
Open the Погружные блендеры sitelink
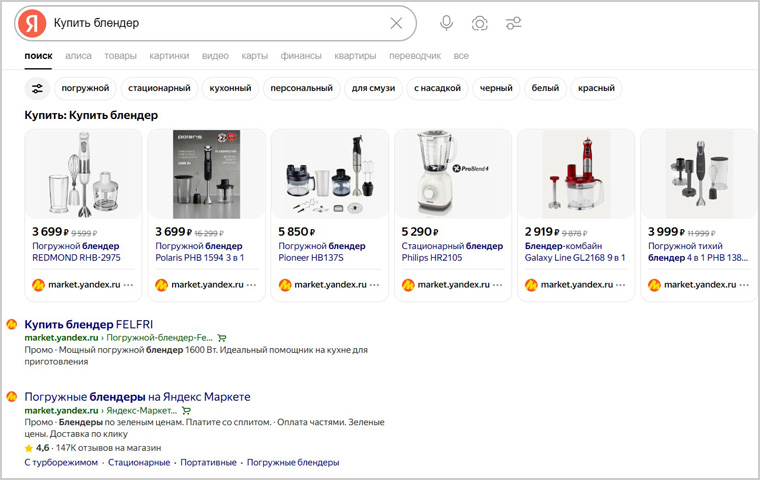293,463
